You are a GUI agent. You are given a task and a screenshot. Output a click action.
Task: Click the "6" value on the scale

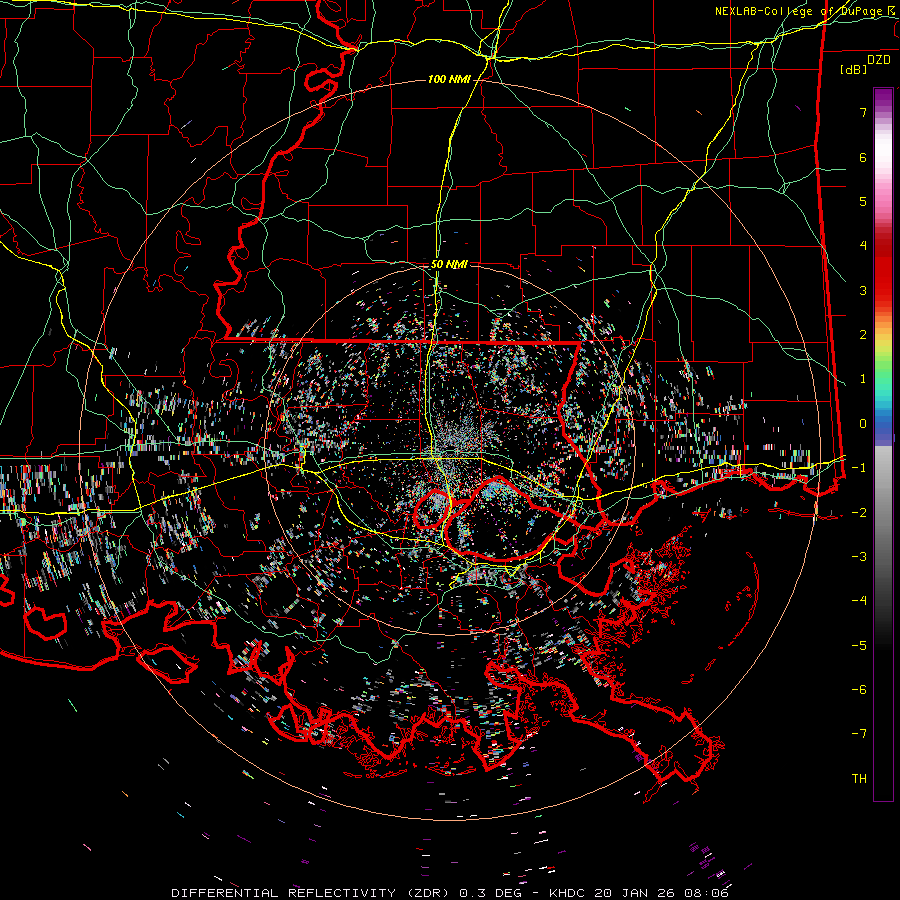pyautogui.click(x=863, y=157)
